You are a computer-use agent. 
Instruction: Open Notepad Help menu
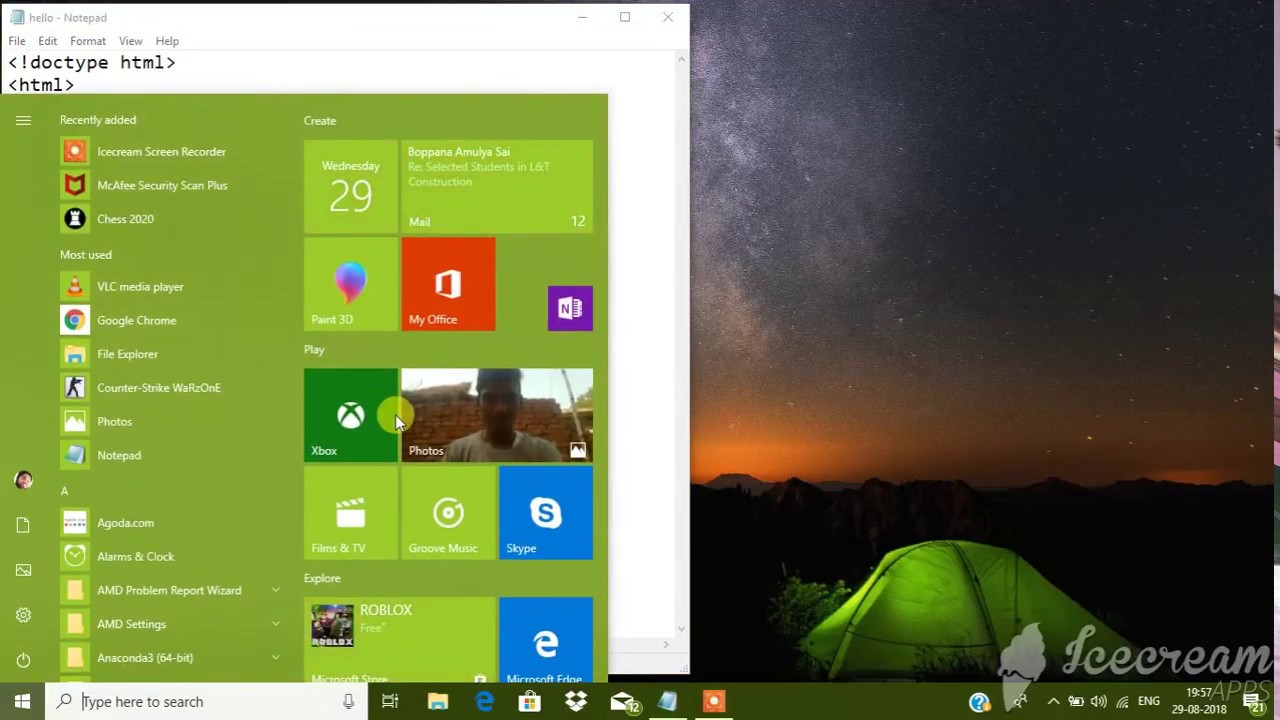(167, 41)
